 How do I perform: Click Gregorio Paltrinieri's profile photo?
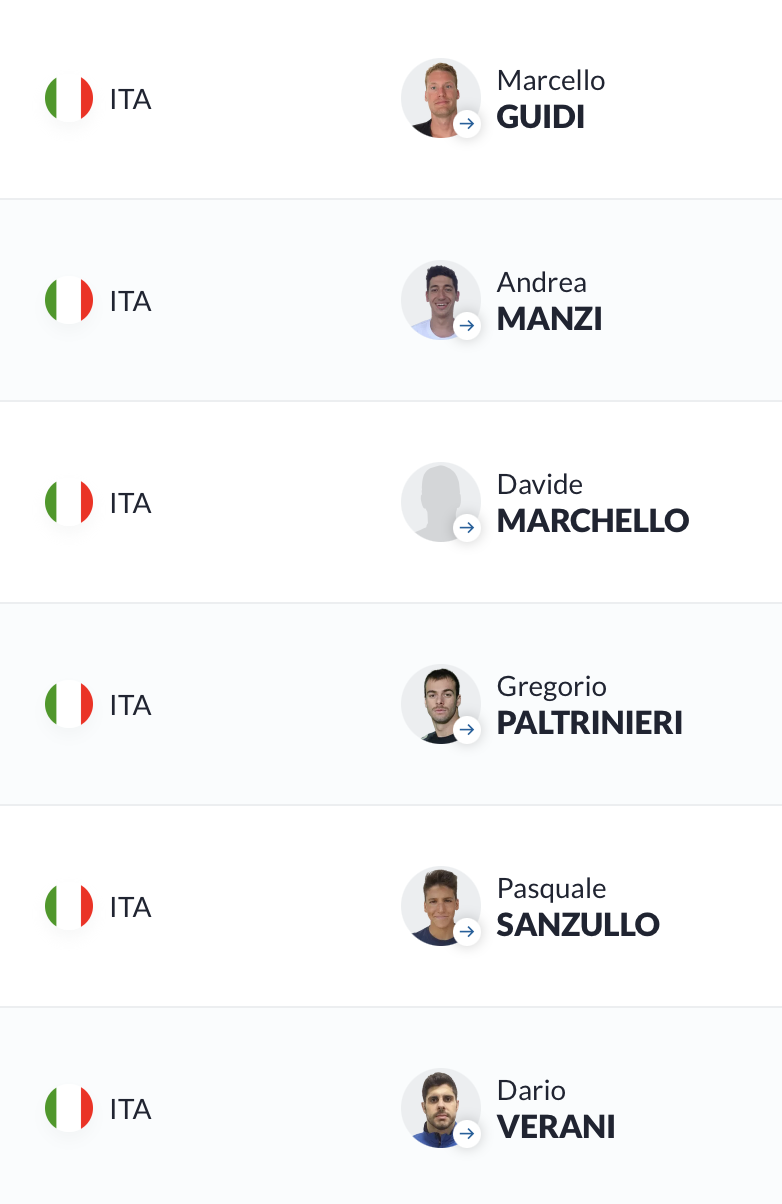[x=441, y=704]
